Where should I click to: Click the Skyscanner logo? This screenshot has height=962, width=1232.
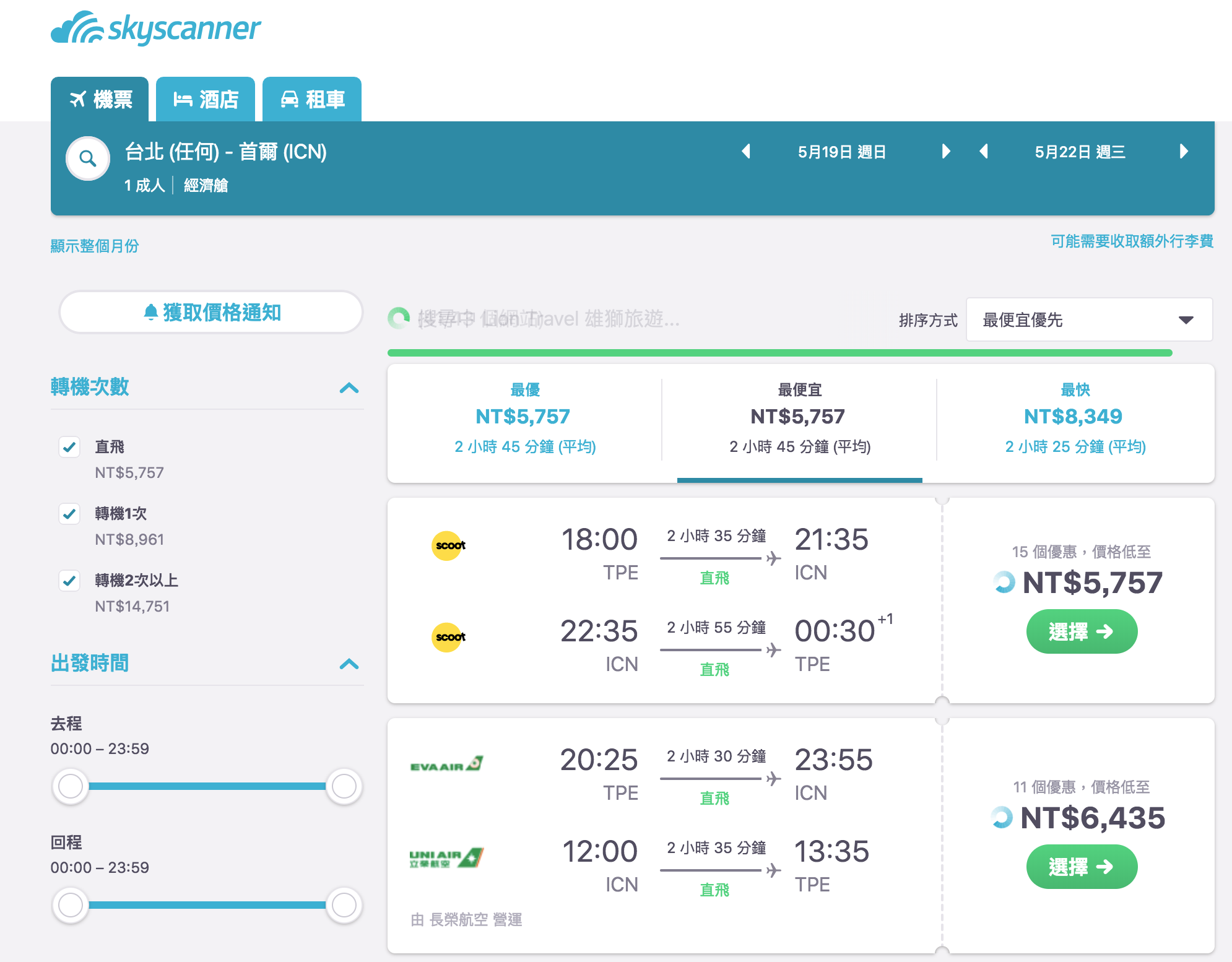(155, 28)
